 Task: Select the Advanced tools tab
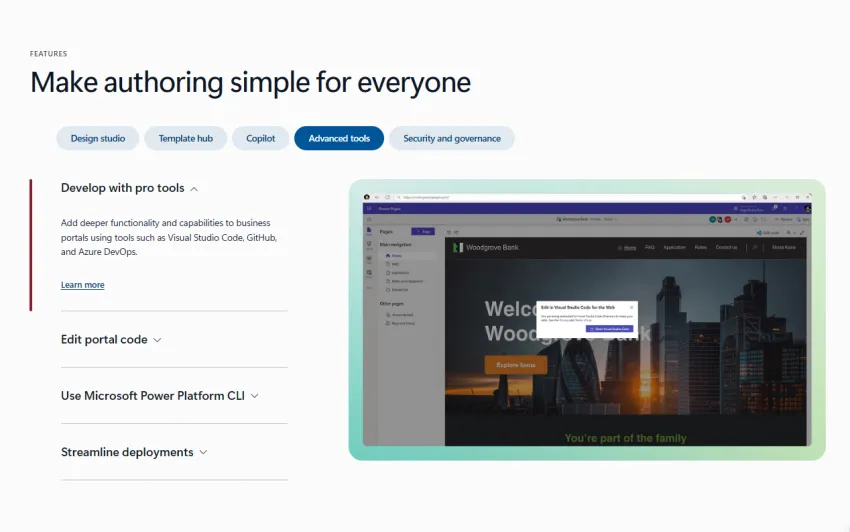[339, 138]
